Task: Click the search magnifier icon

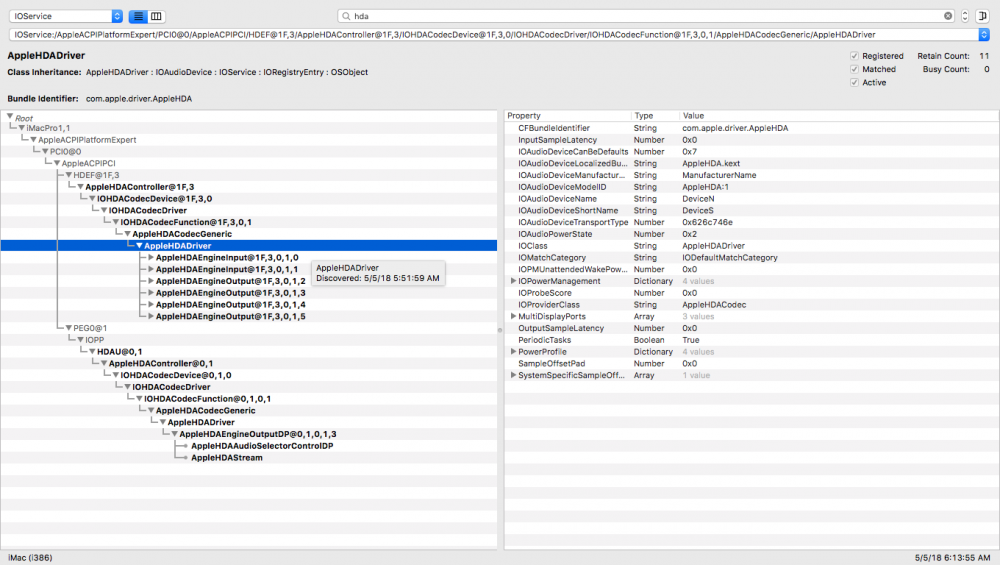Action: coord(346,16)
